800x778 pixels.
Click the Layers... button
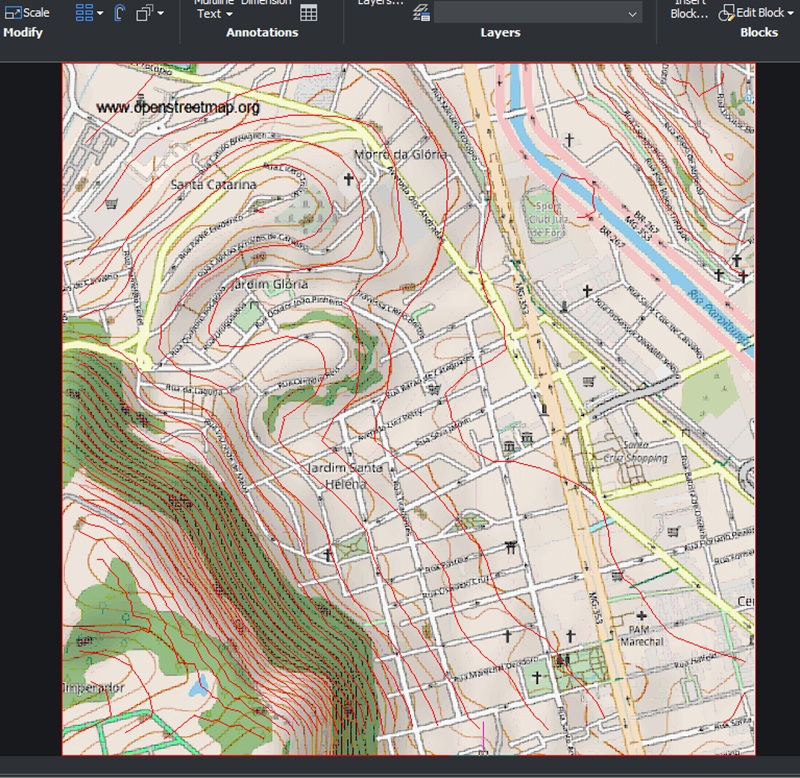pyautogui.click(x=380, y=3)
